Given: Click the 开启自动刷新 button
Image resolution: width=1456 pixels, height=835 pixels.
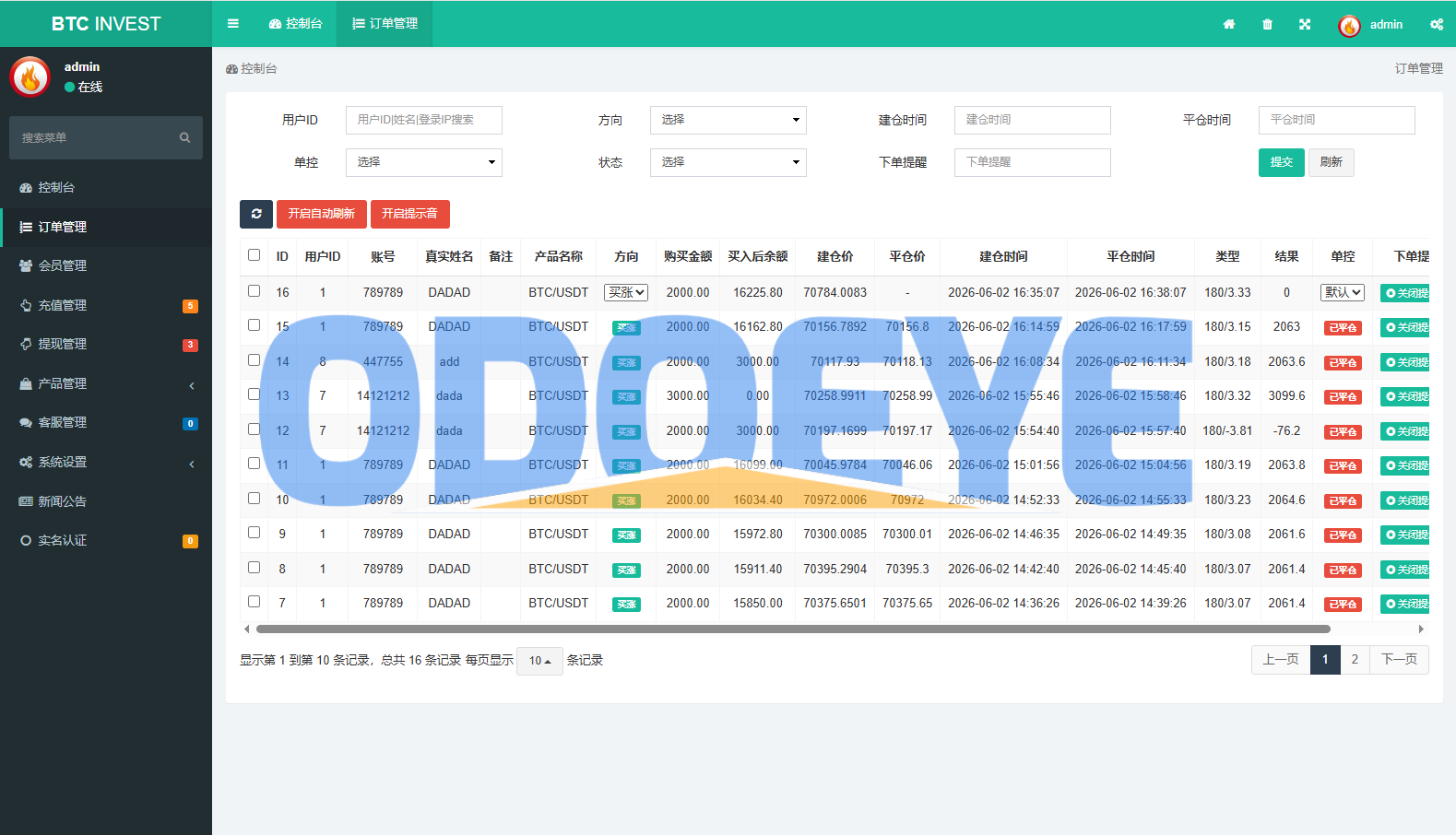Looking at the screenshot, I should tap(322, 214).
